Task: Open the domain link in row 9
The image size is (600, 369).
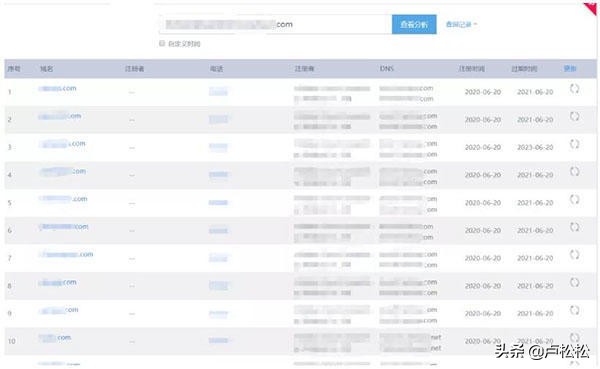Action: coord(59,310)
